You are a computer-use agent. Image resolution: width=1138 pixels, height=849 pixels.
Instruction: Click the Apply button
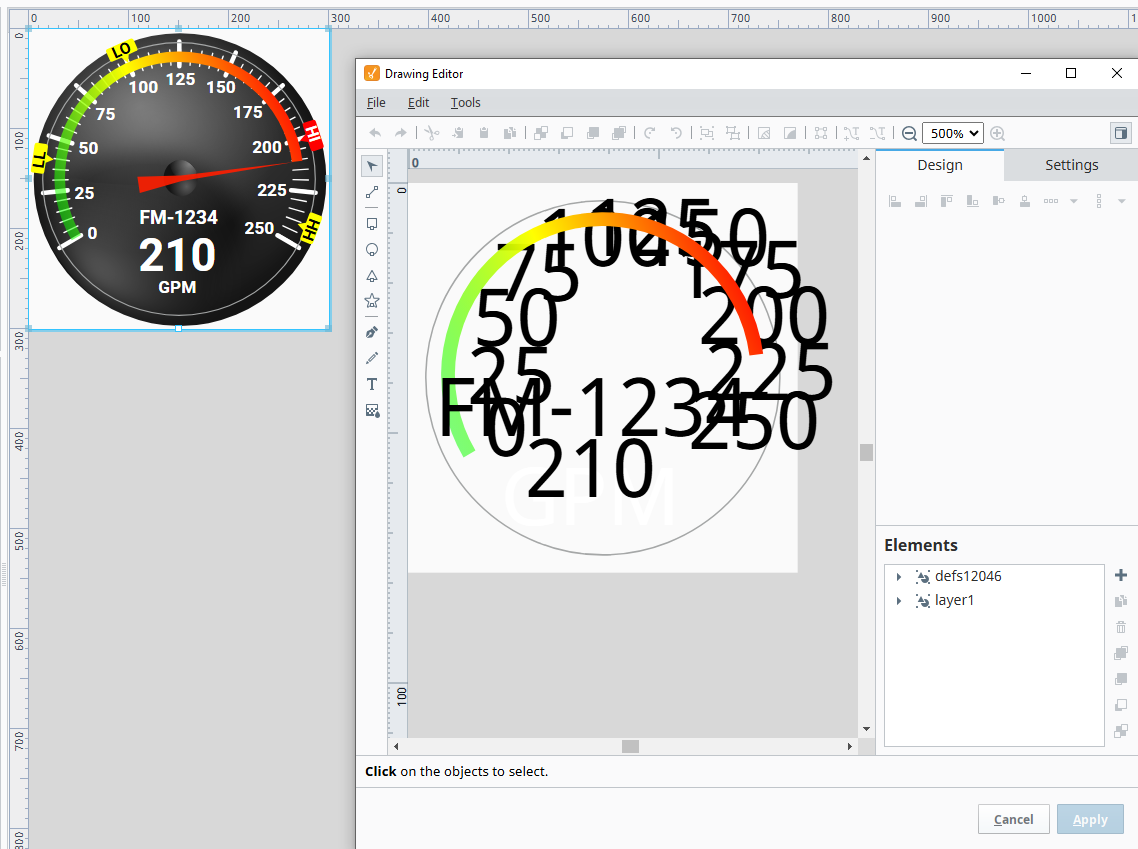point(1090,819)
